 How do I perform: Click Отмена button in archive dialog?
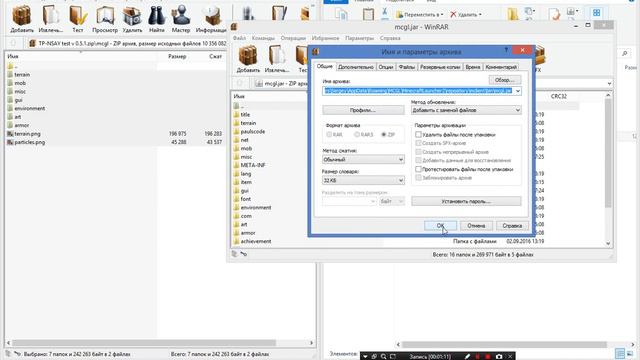(476, 226)
